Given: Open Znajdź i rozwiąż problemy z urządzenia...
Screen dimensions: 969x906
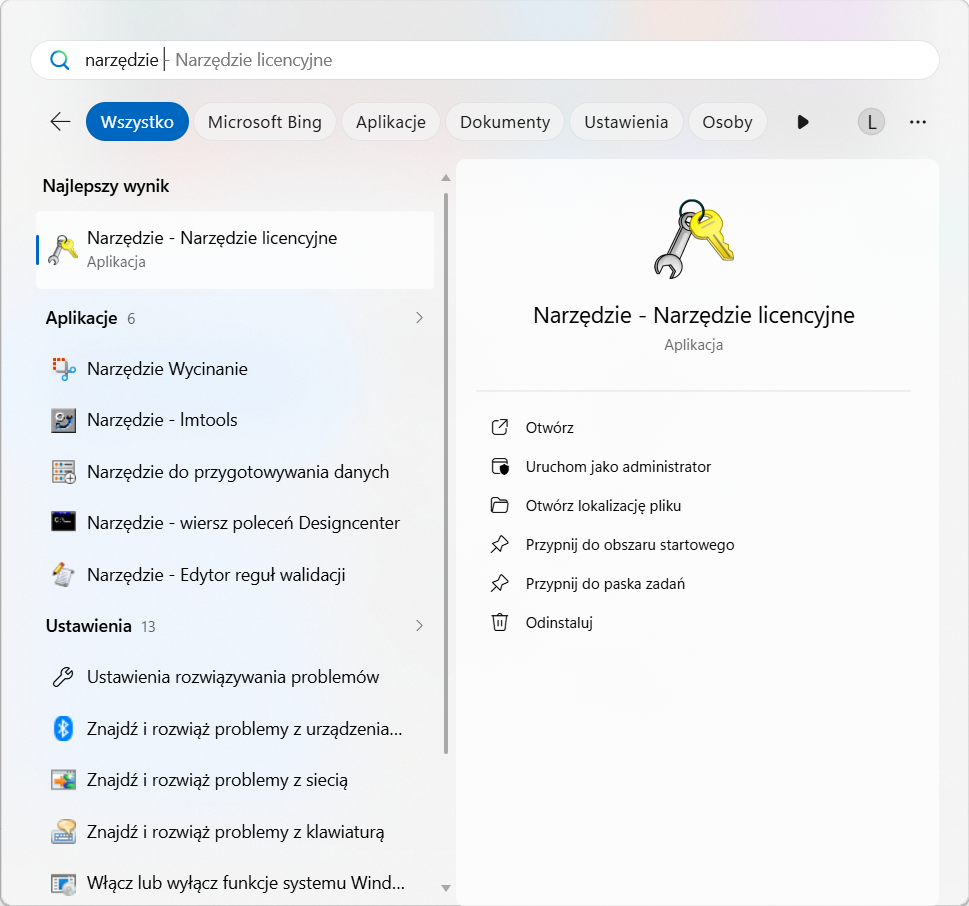Looking at the screenshot, I should (x=235, y=729).
